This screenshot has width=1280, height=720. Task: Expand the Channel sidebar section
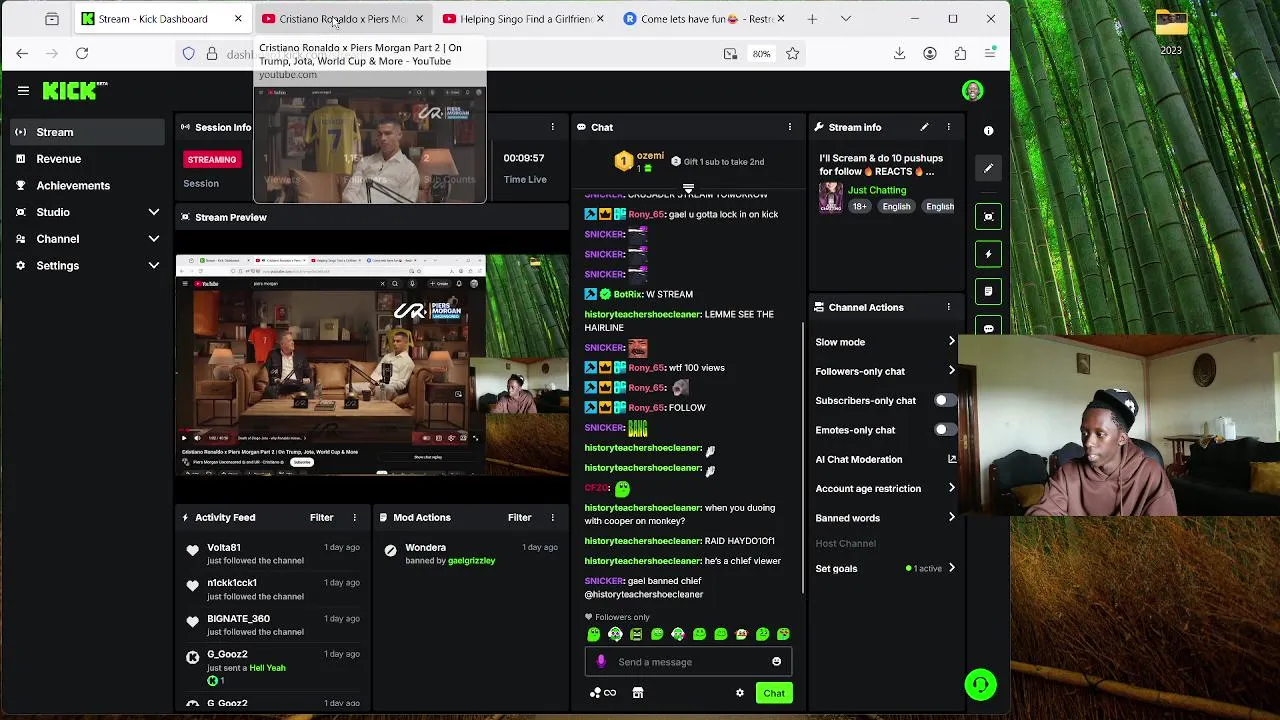point(153,239)
